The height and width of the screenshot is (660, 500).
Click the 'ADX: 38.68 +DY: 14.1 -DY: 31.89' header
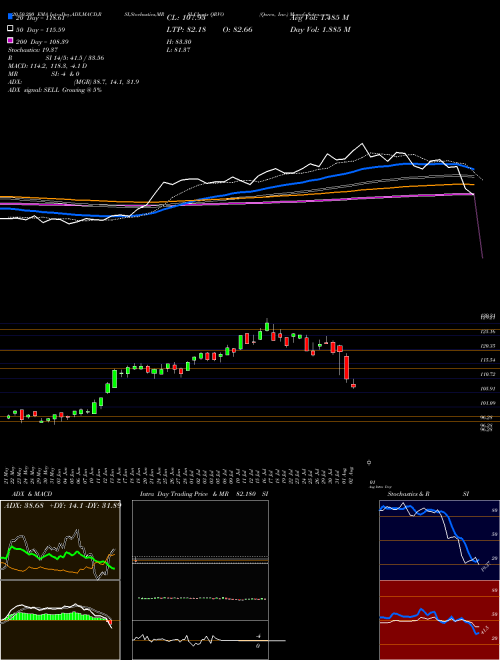tap(62, 505)
